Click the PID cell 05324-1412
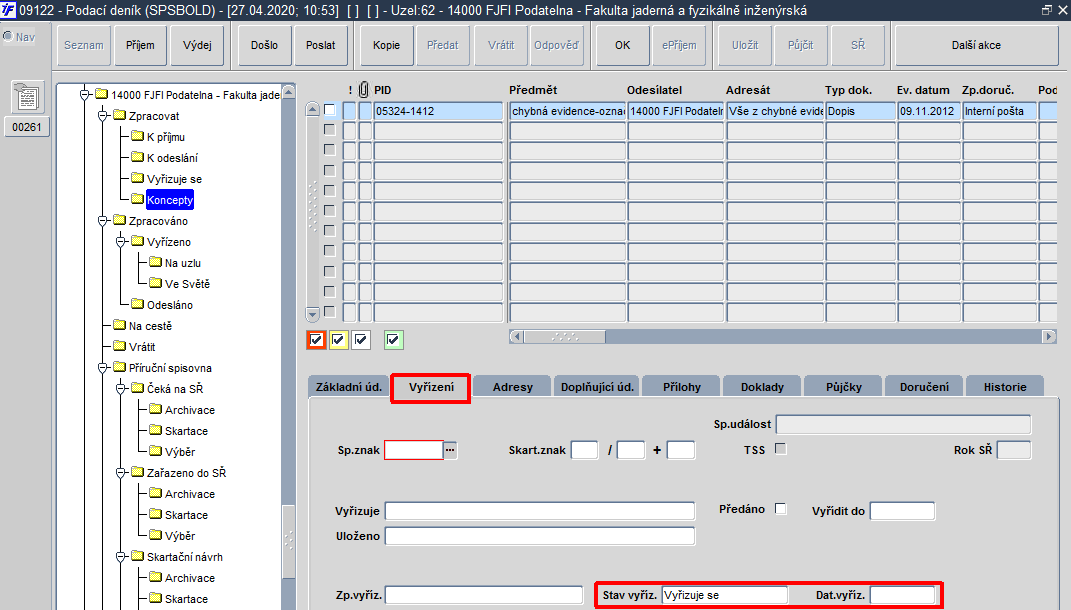The width and height of the screenshot is (1071, 610). pyautogui.click(x=438, y=111)
